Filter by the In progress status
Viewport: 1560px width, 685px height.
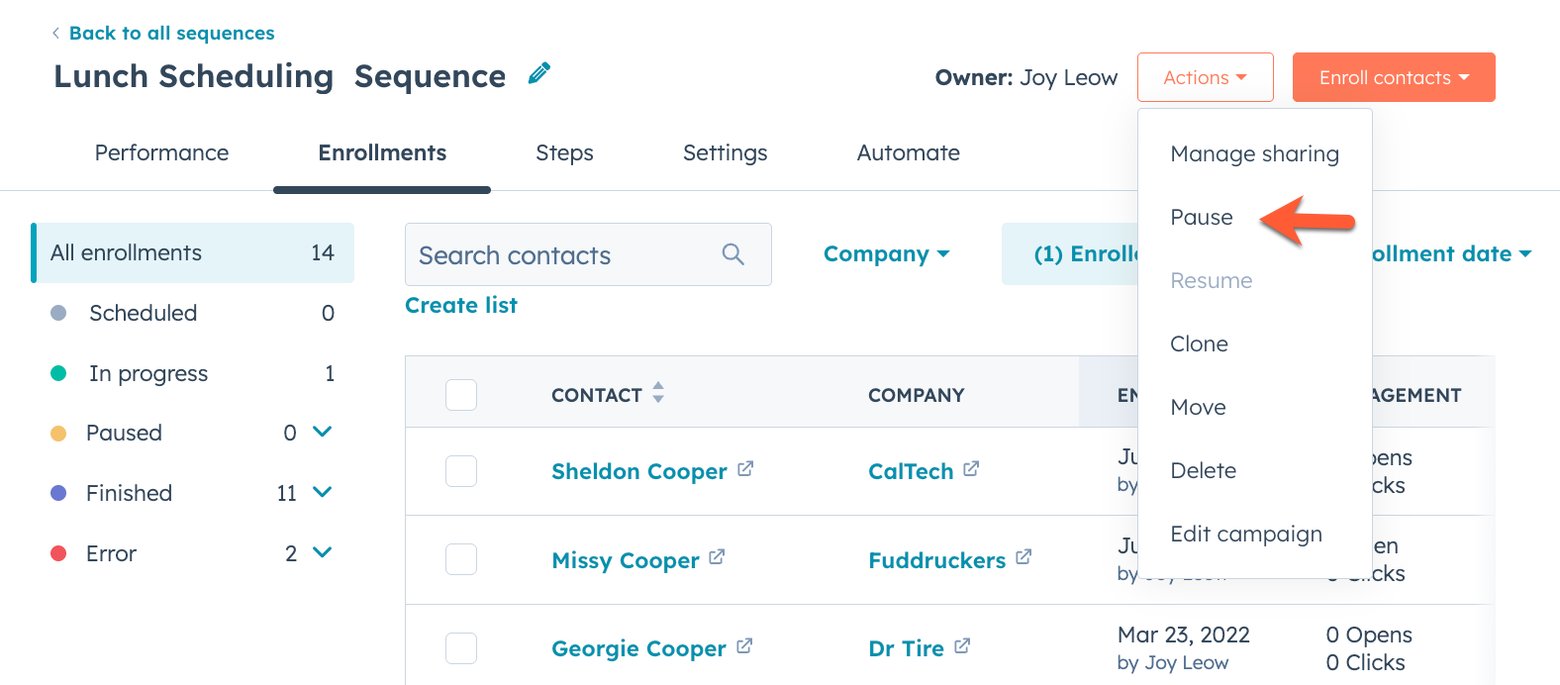tap(148, 373)
